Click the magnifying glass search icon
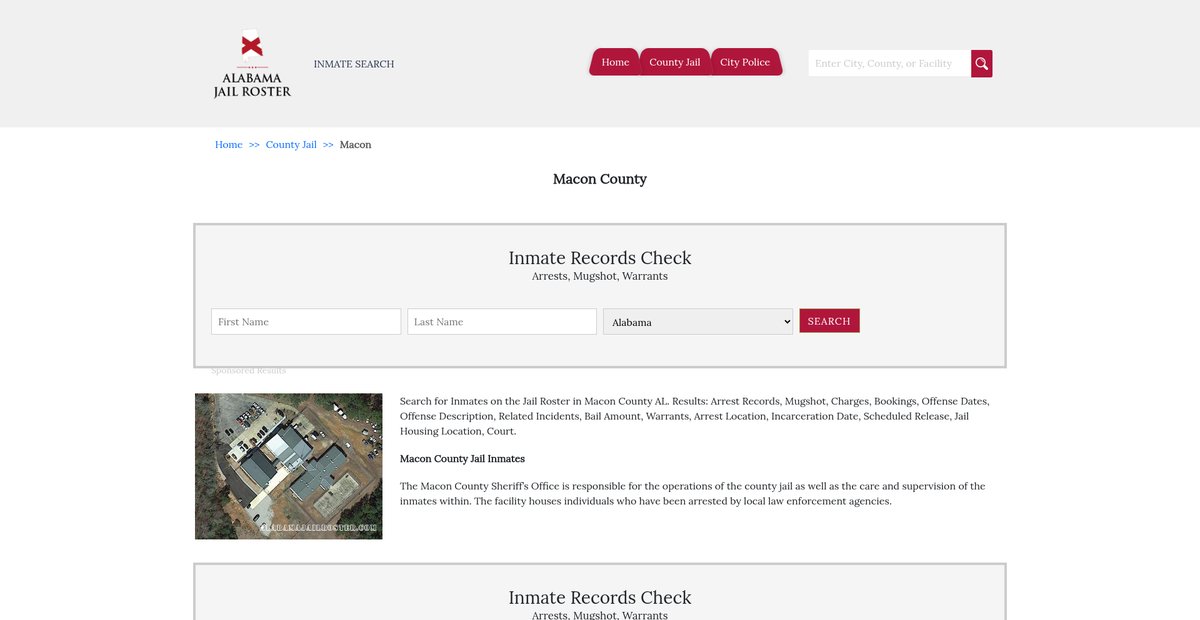 click(x=981, y=64)
